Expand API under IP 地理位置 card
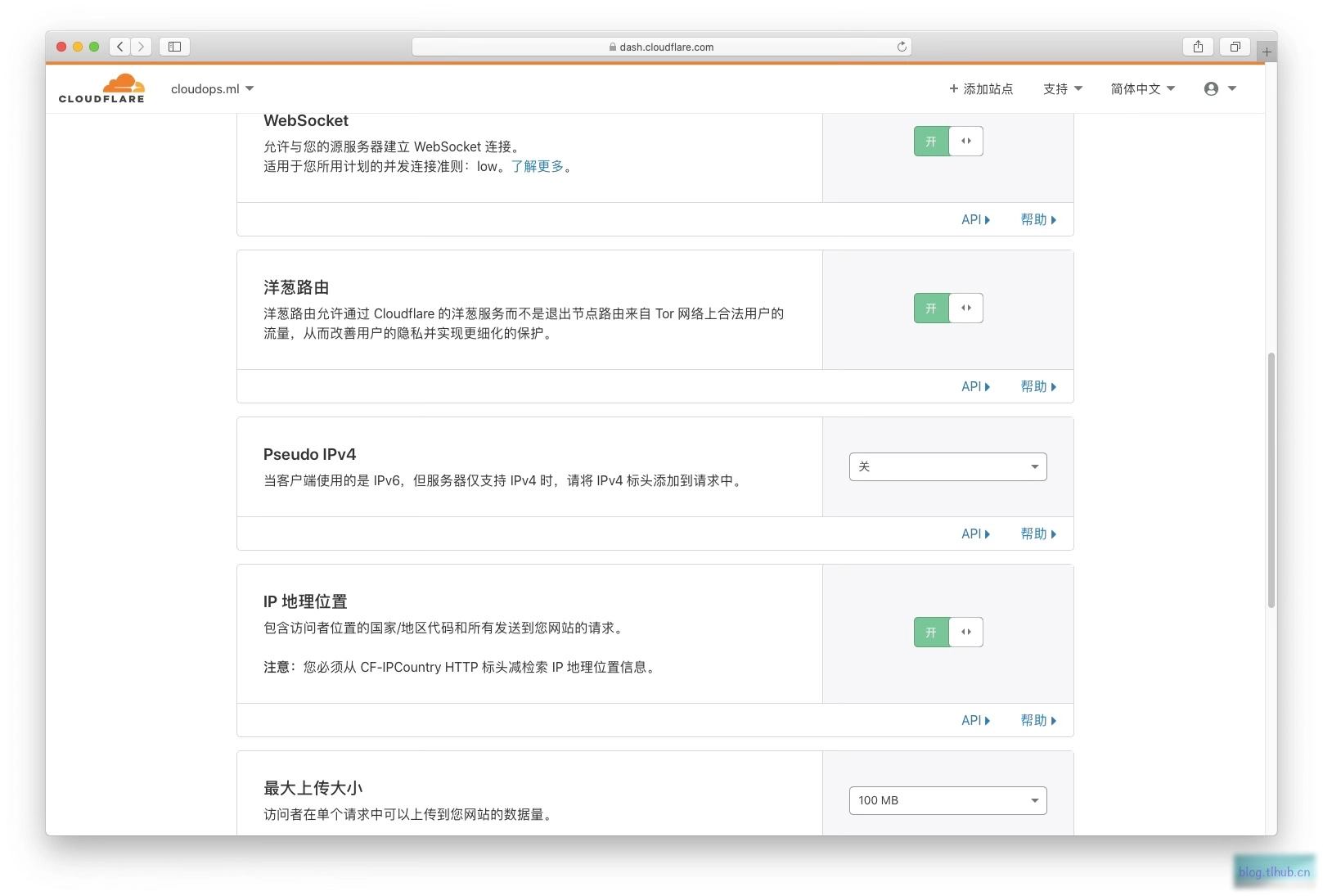The image size is (1323, 896). [x=975, y=720]
